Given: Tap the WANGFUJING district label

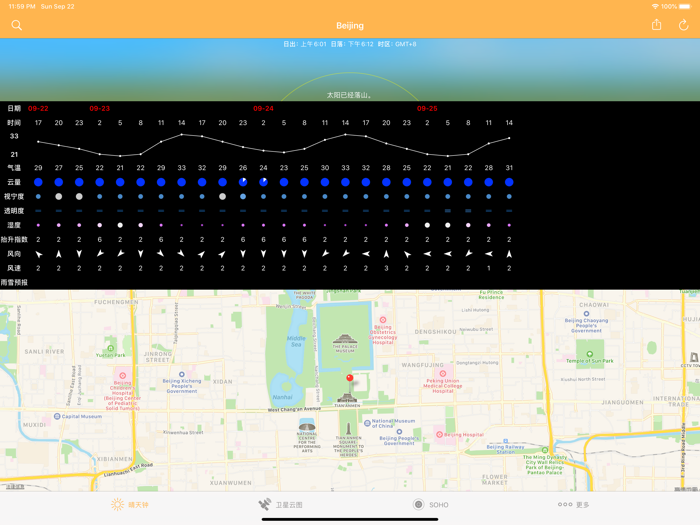Looking at the screenshot, I should tap(422, 365).
